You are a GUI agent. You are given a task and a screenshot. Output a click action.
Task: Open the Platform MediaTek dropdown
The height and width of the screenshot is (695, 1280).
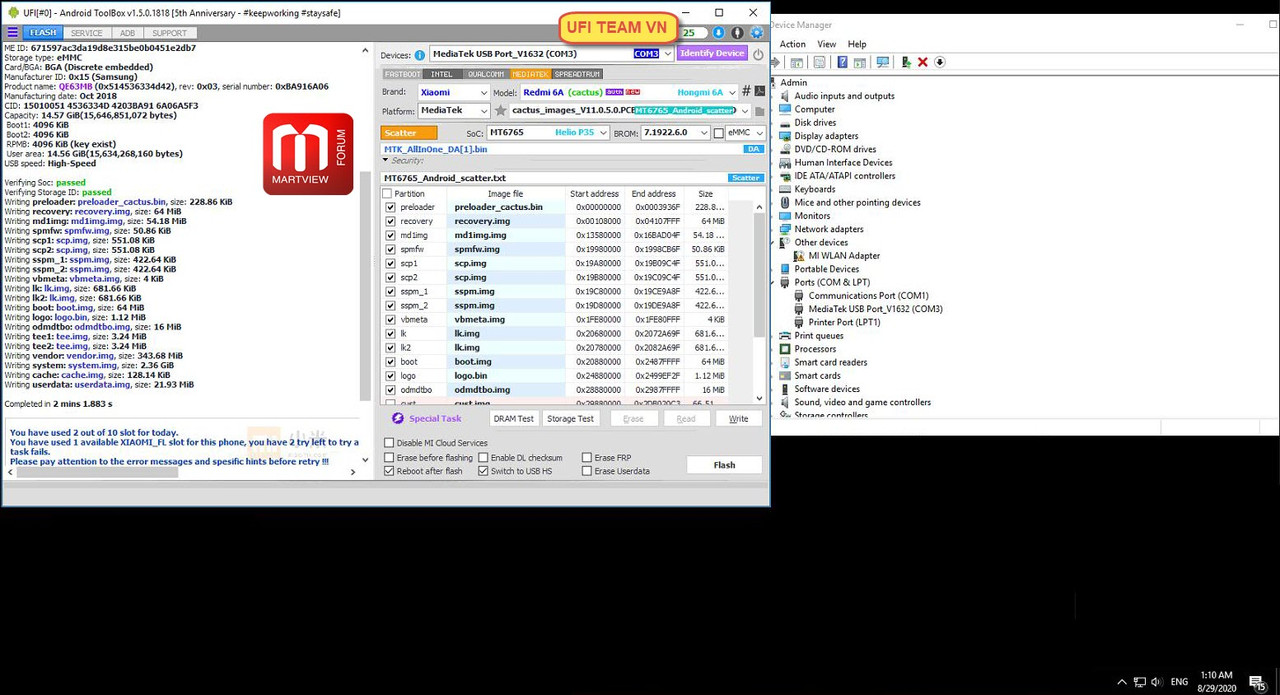(x=483, y=111)
